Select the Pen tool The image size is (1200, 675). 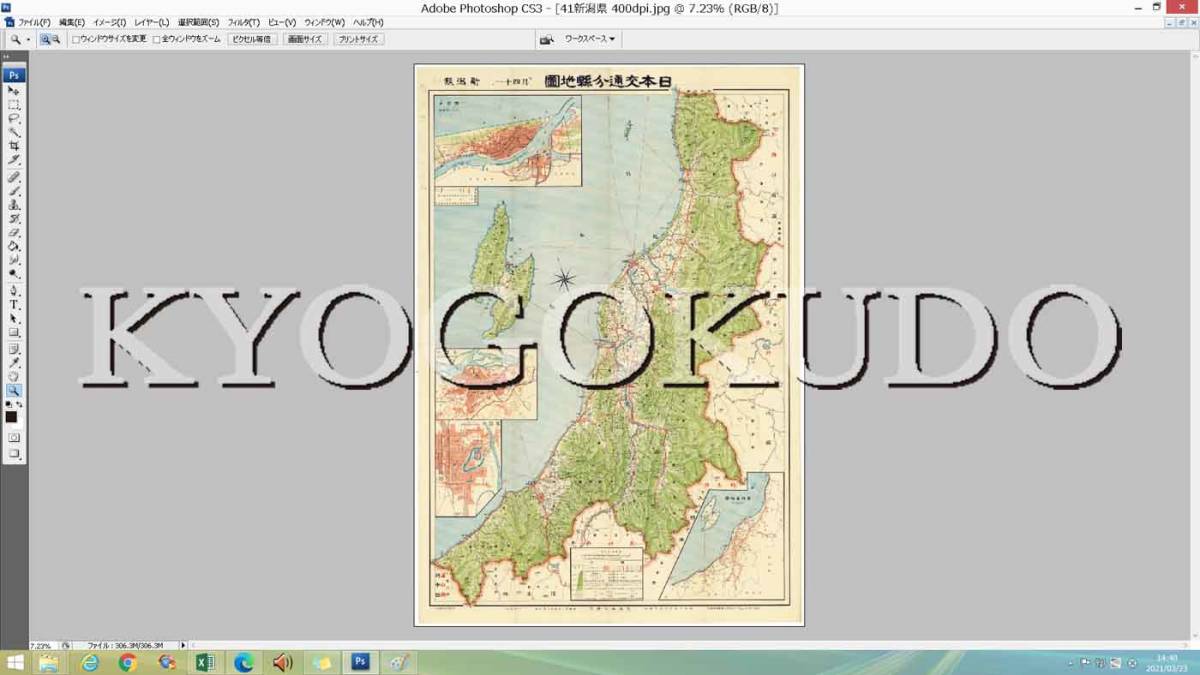pyautogui.click(x=14, y=291)
